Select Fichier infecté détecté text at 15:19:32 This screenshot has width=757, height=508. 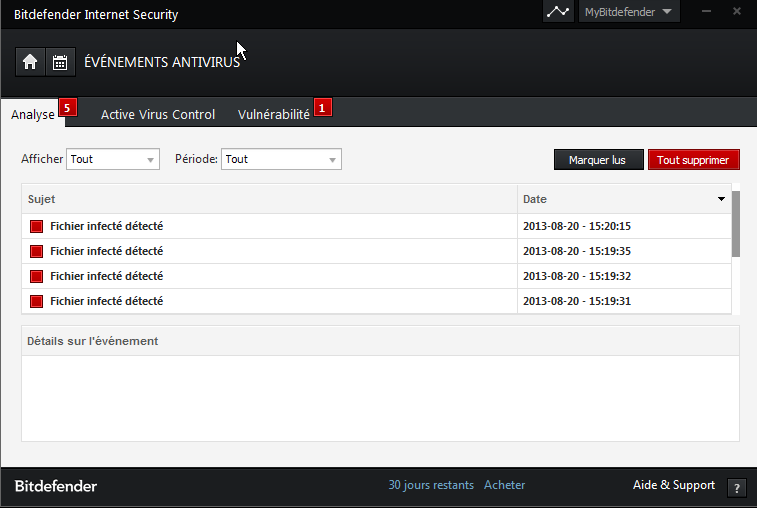point(107,276)
